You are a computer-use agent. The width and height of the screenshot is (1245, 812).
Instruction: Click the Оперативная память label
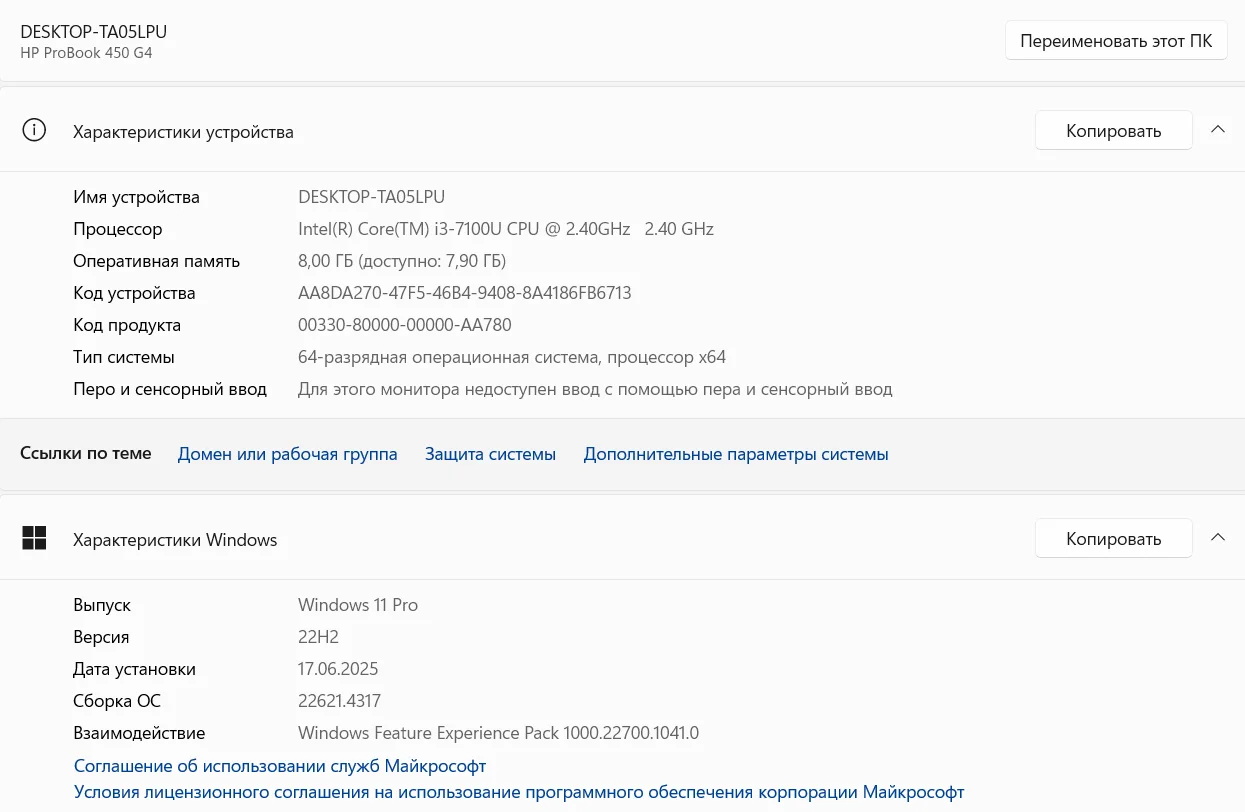click(x=156, y=261)
